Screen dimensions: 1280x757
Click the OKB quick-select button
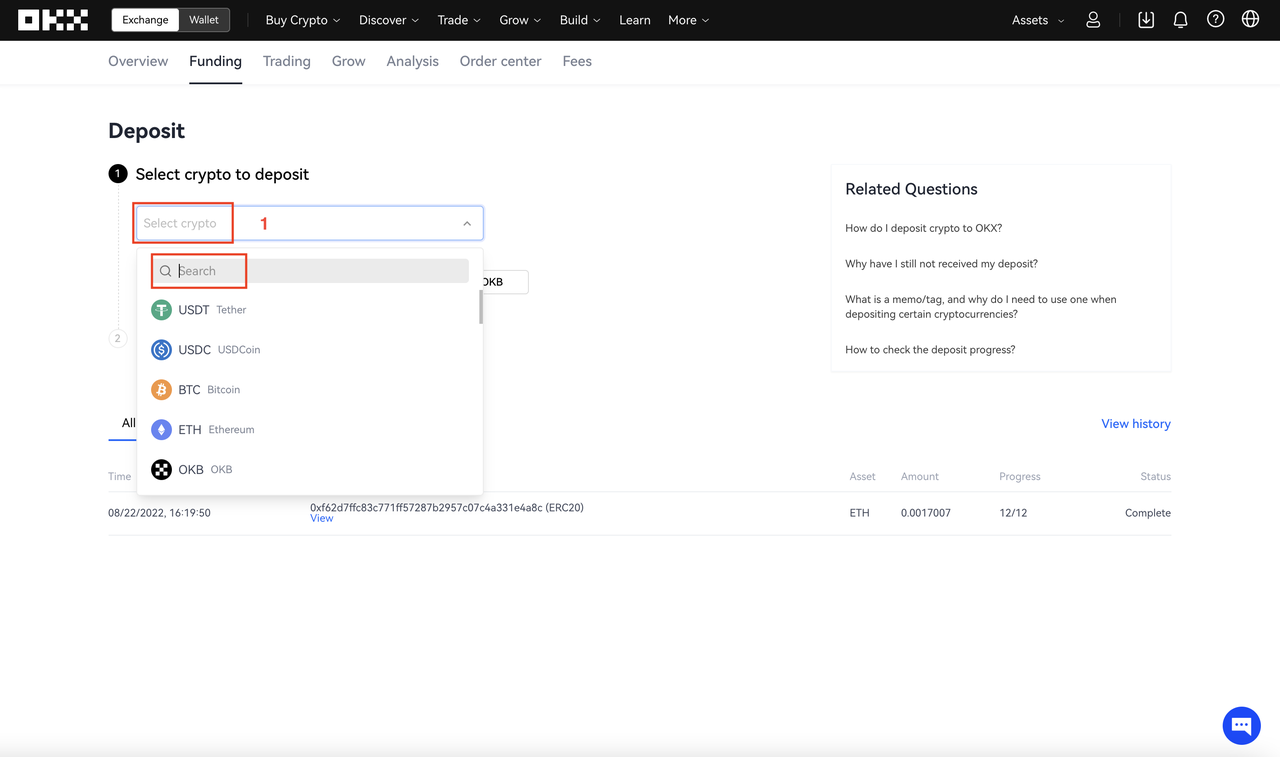tap(504, 282)
